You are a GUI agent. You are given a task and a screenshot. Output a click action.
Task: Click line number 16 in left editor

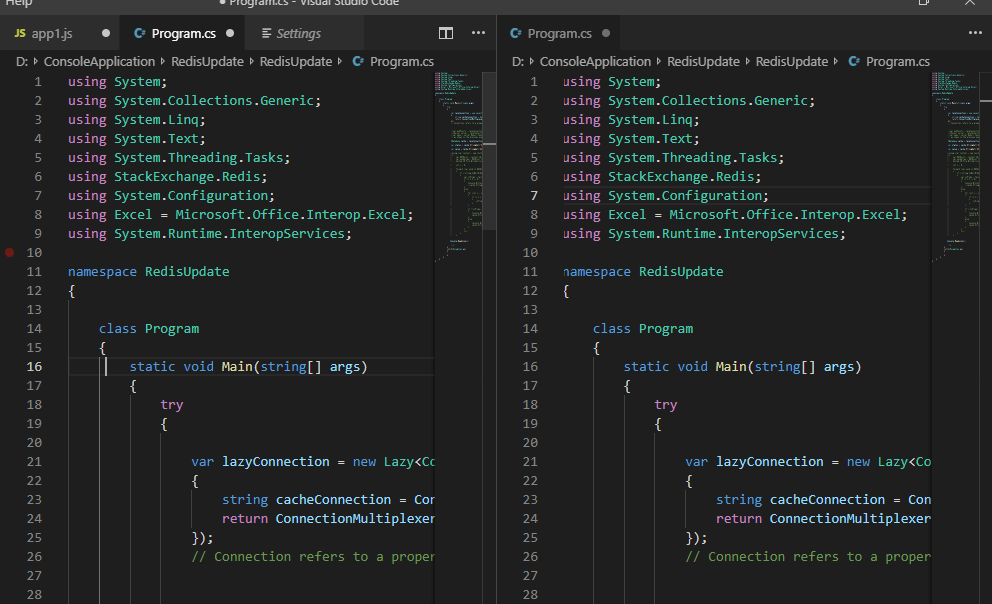point(34,366)
